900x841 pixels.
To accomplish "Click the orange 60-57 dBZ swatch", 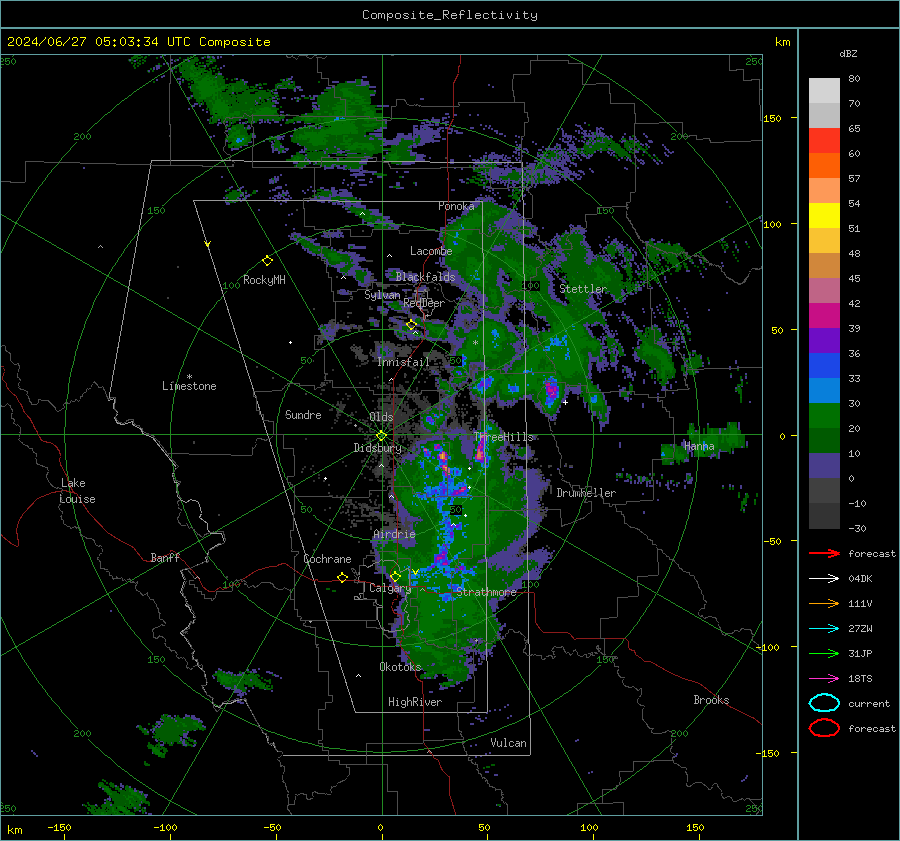I will tap(824, 166).
